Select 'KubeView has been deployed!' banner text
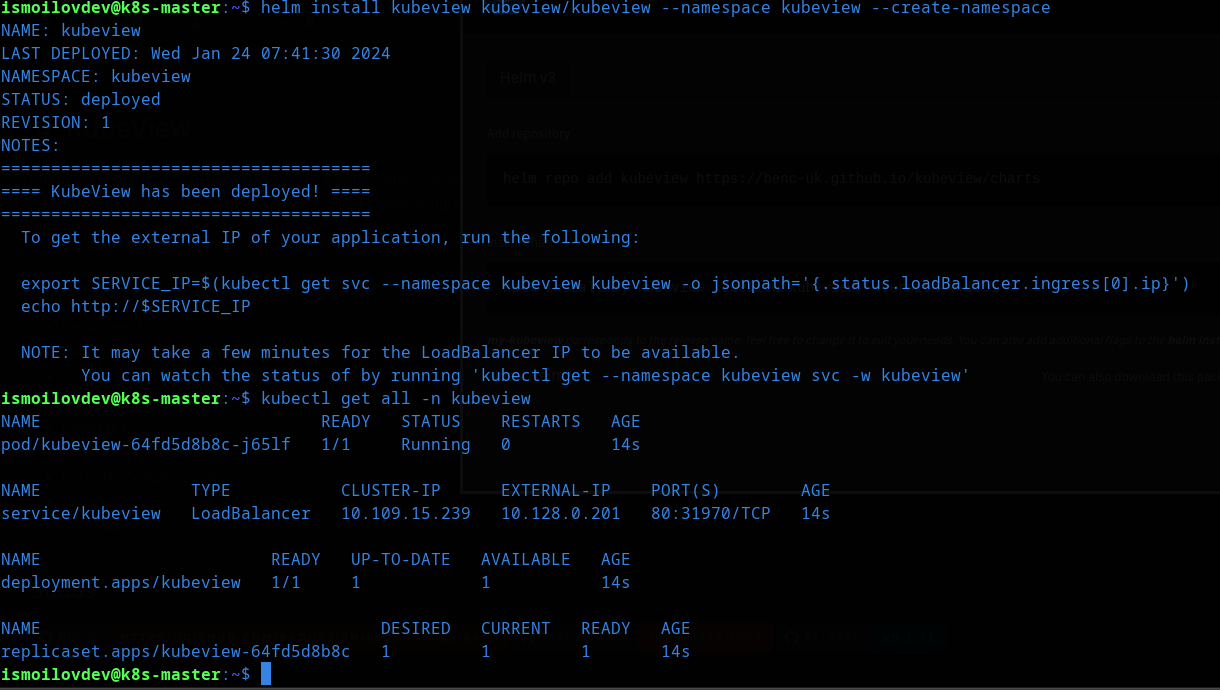Screen dimensions: 1220x690 [x=185, y=192]
